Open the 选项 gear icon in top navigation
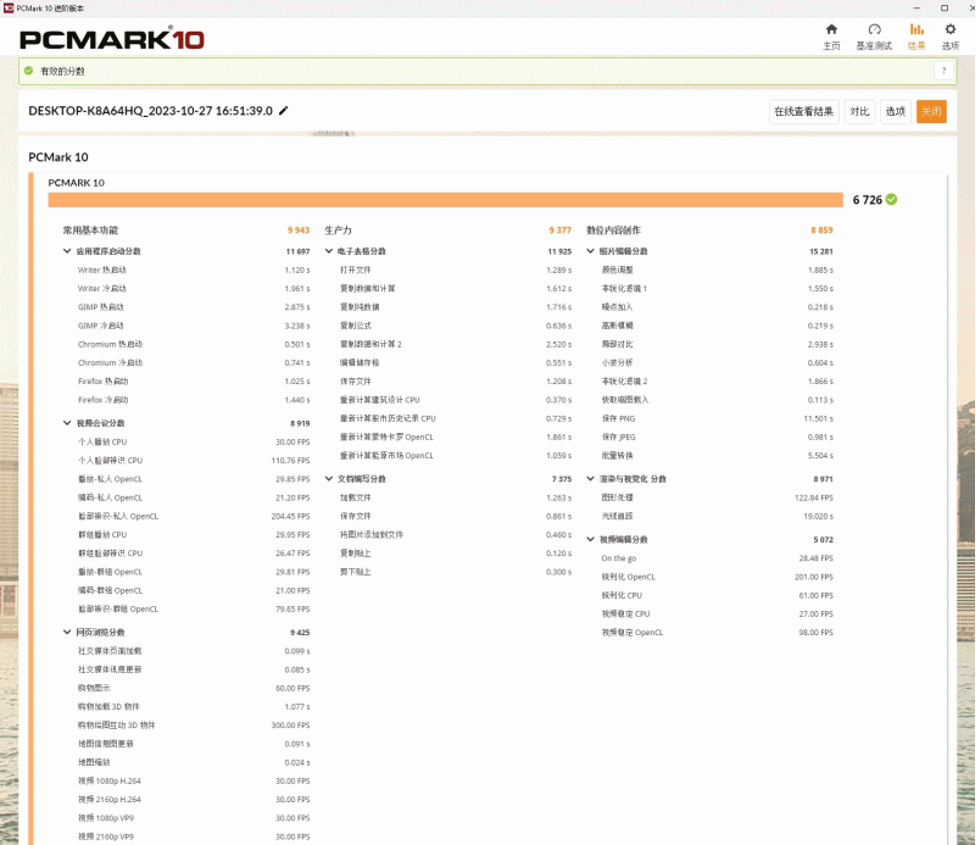976x845 pixels. tap(950, 30)
